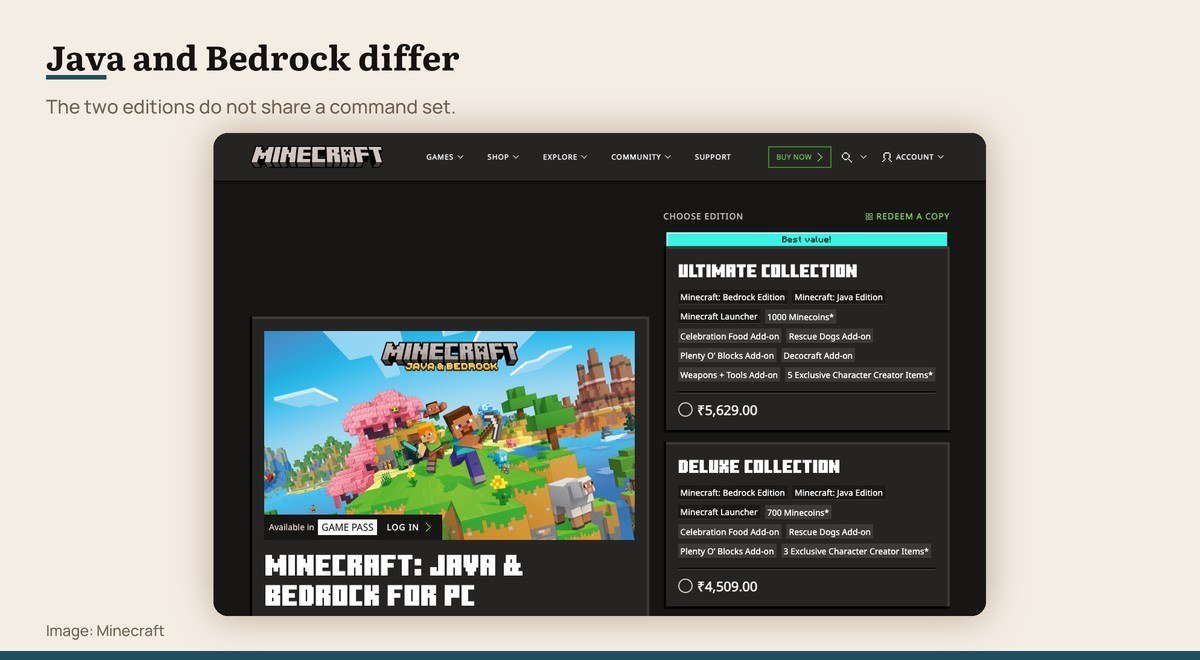Click the Minecraft logo in the header
This screenshot has width=1200, height=660.
pos(317,157)
